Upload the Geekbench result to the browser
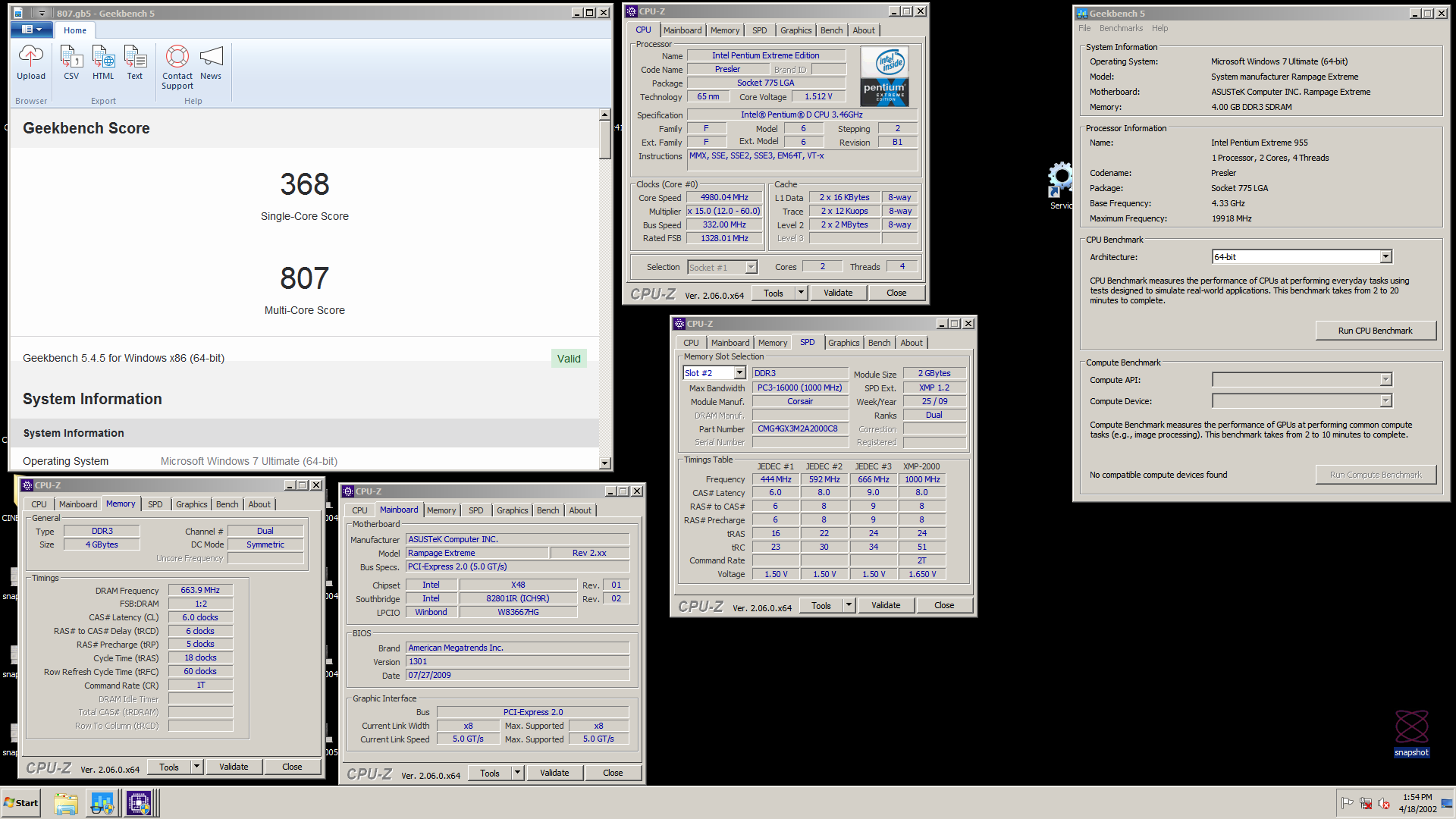The width and height of the screenshot is (1456, 819). (x=31, y=62)
